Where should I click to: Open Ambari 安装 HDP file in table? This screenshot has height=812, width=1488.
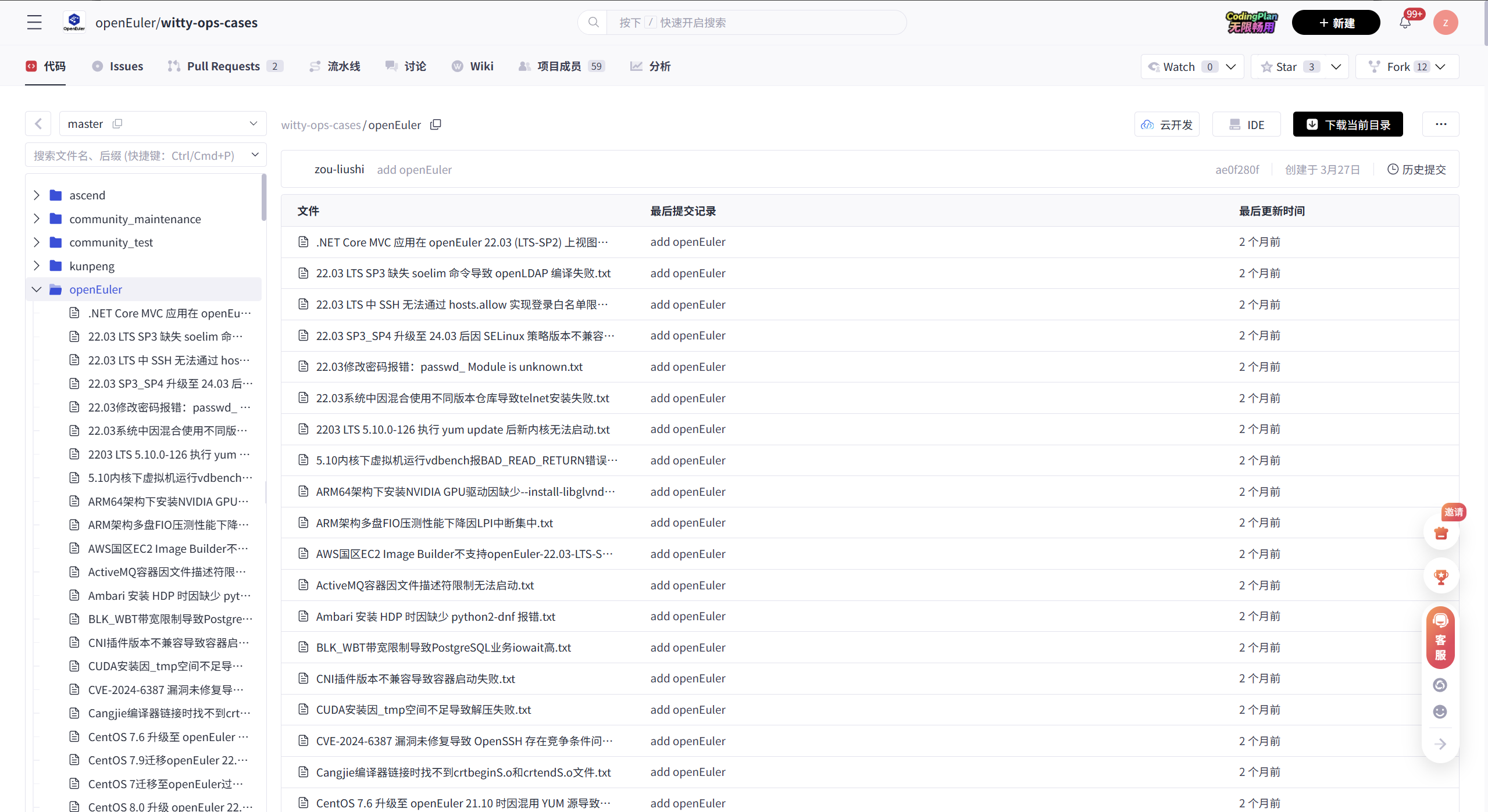click(436, 616)
